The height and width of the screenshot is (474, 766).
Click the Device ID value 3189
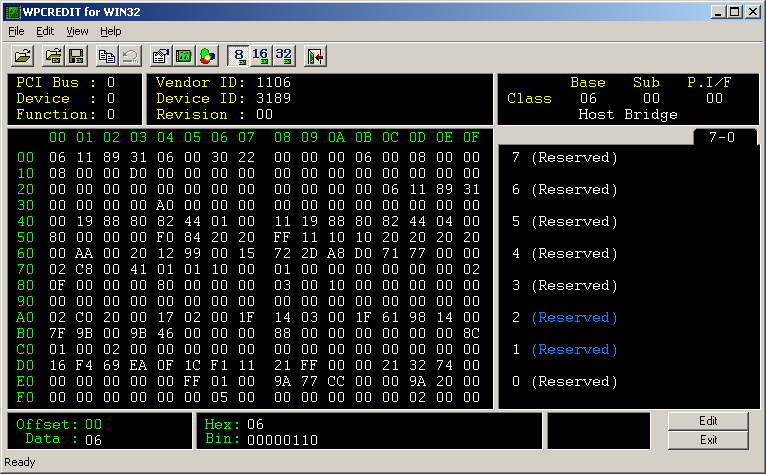point(274,98)
